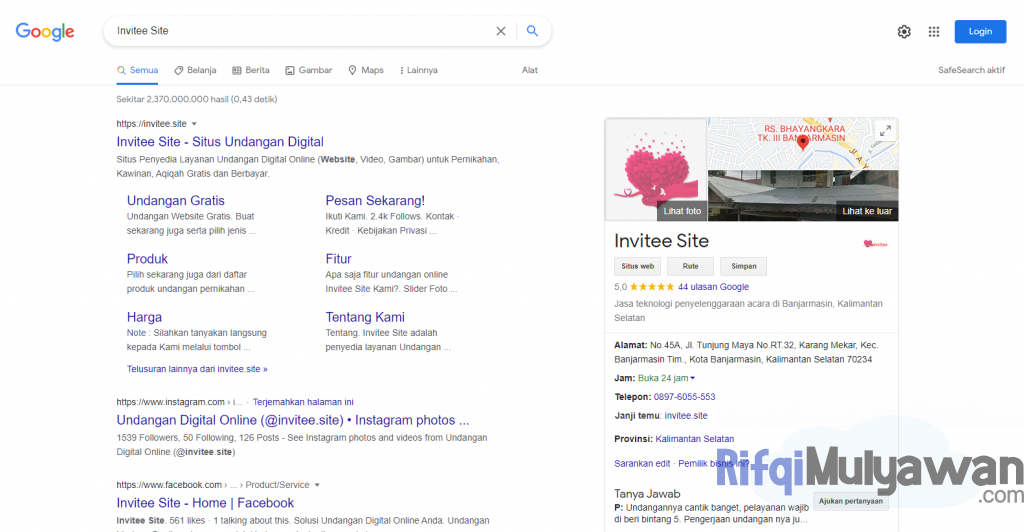Click the small Invitee logo in panel

click(x=875, y=244)
